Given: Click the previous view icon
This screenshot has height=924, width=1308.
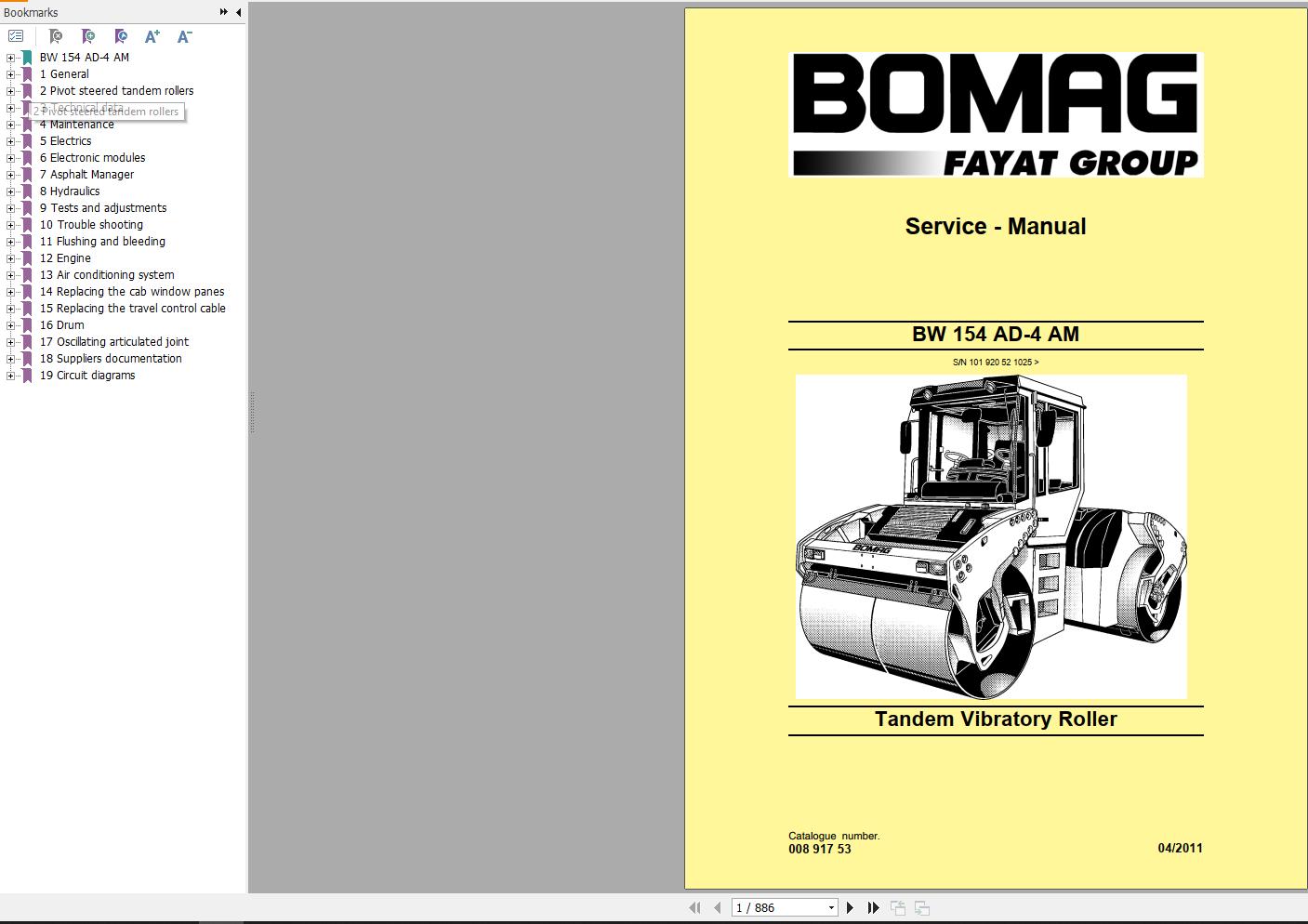Looking at the screenshot, I should pyautogui.click(x=898, y=907).
